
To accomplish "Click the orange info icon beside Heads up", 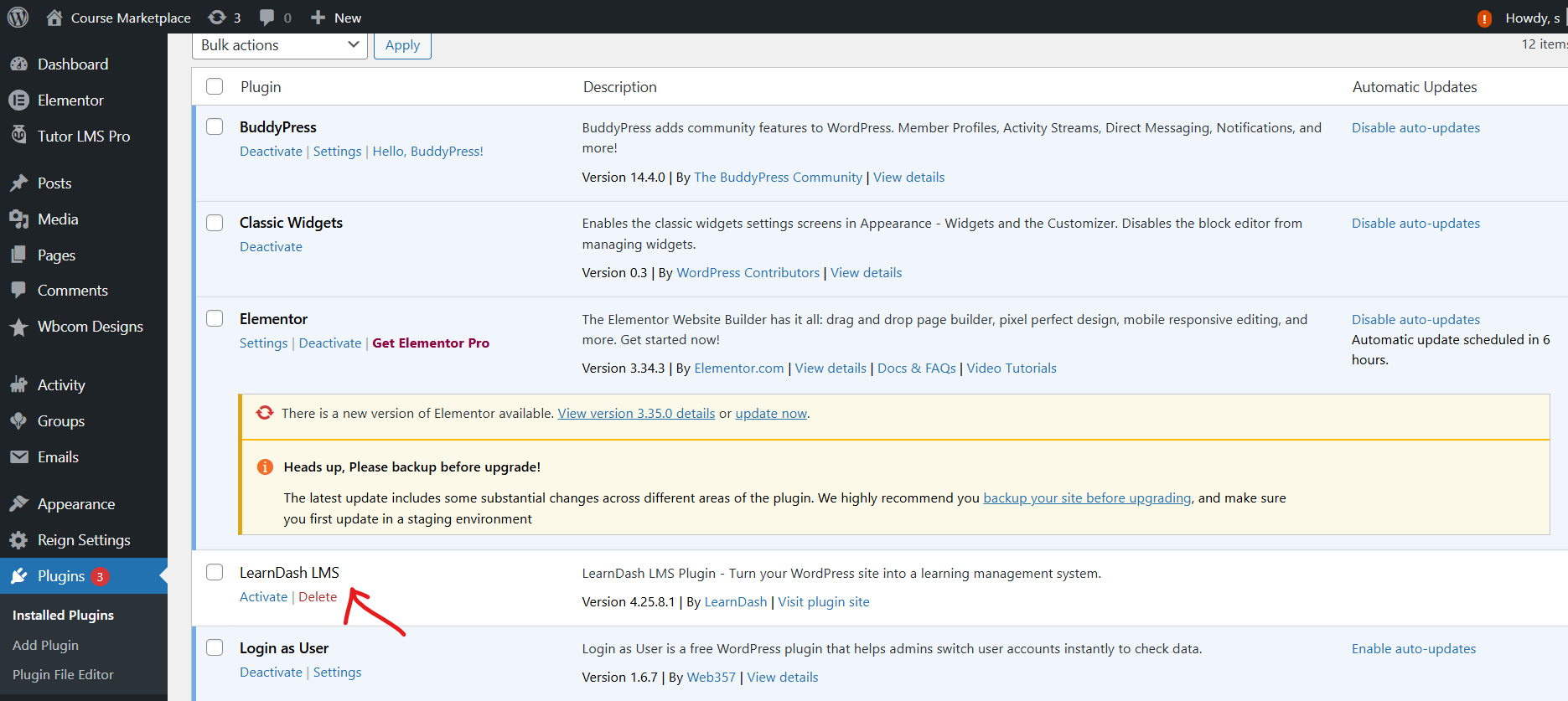I will point(265,467).
